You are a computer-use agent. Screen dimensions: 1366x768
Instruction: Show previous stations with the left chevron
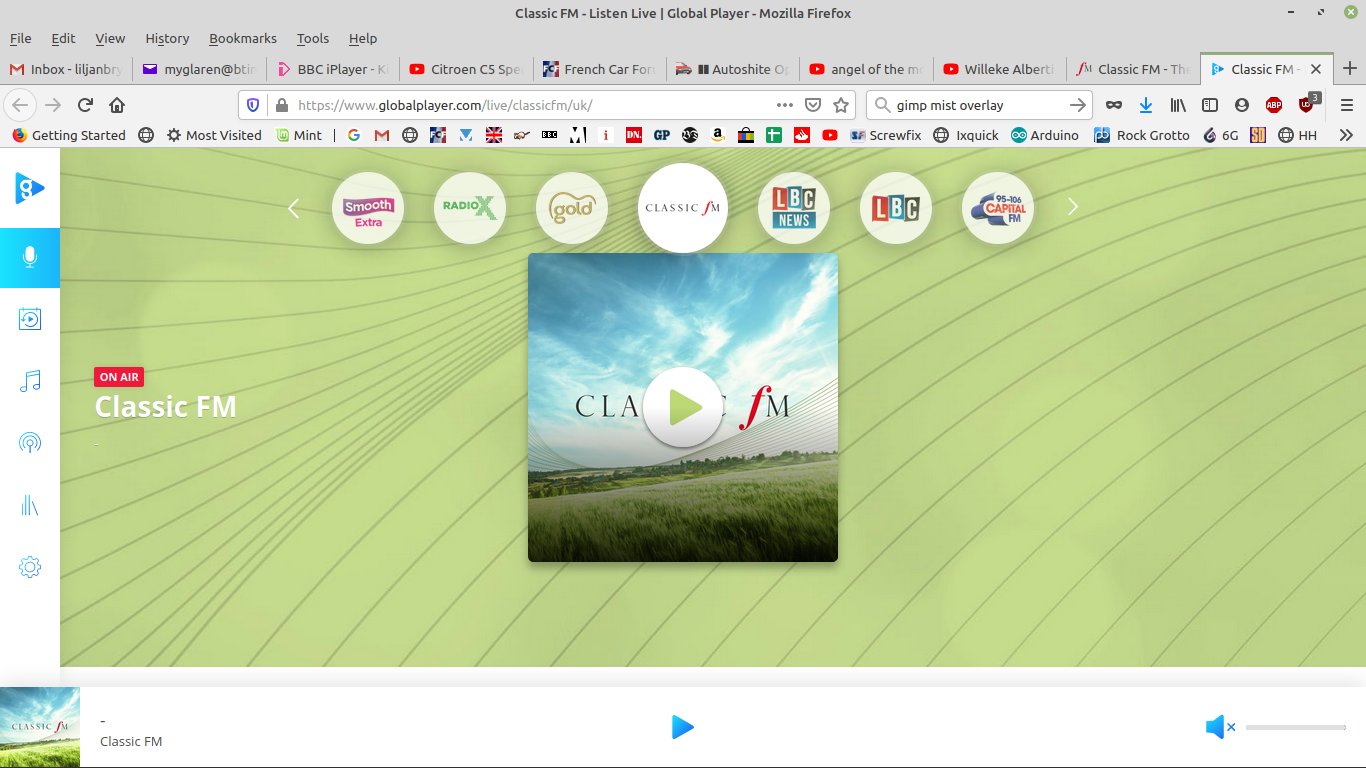(x=293, y=208)
